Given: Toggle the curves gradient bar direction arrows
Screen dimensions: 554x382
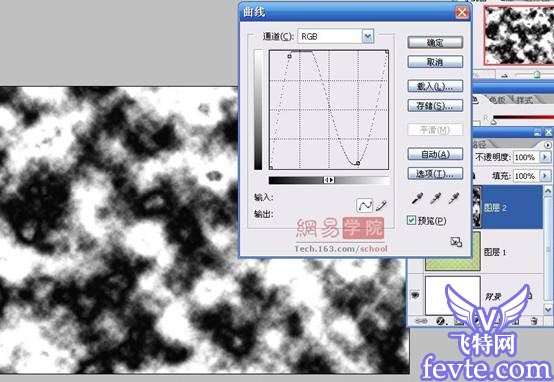Looking at the screenshot, I should pyautogui.click(x=329, y=180).
